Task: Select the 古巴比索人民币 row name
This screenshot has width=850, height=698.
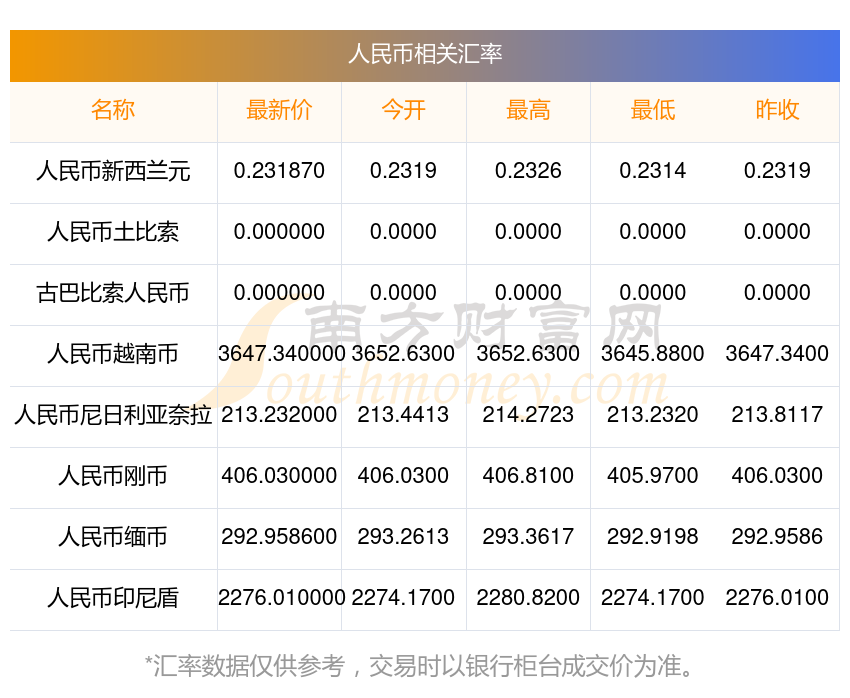Action: click(x=113, y=293)
